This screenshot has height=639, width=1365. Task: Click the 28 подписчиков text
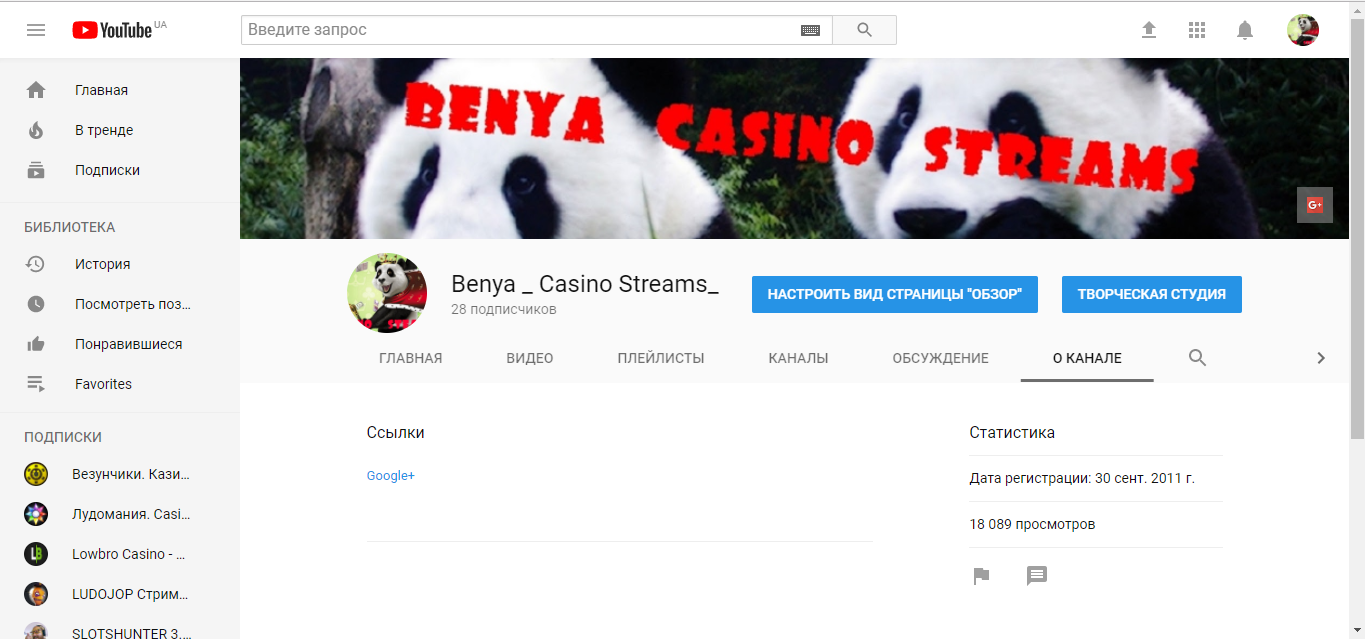coord(504,310)
